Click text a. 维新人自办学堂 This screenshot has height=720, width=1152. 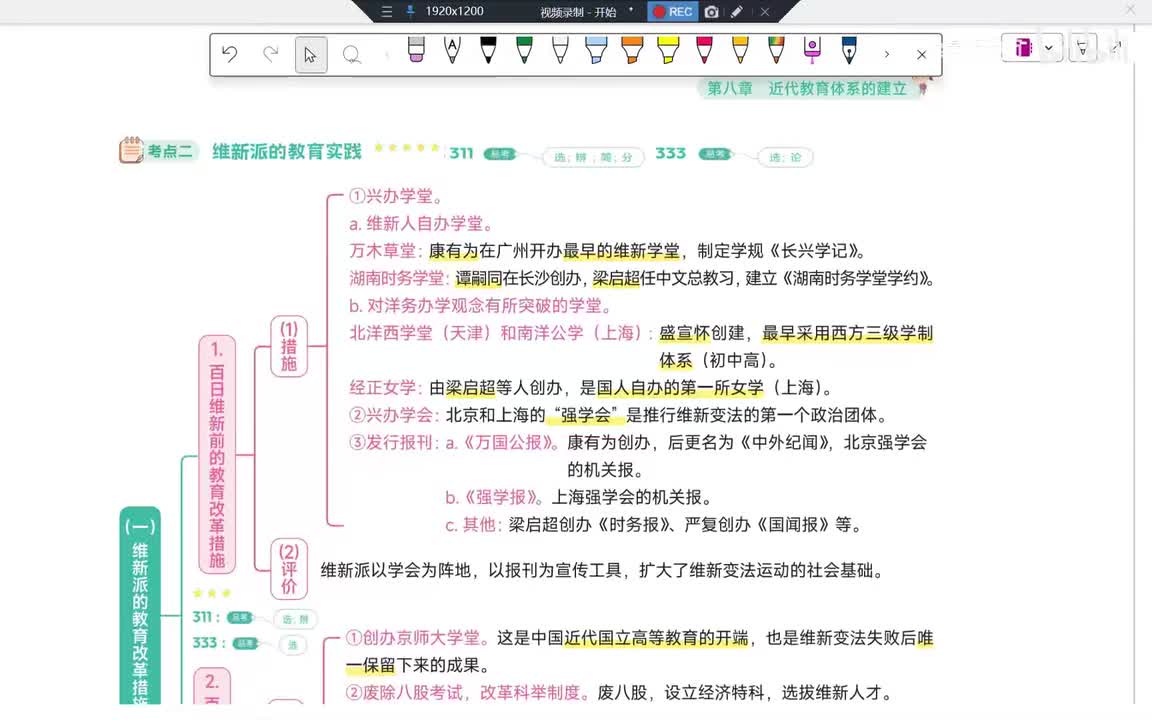tap(422, 223)
